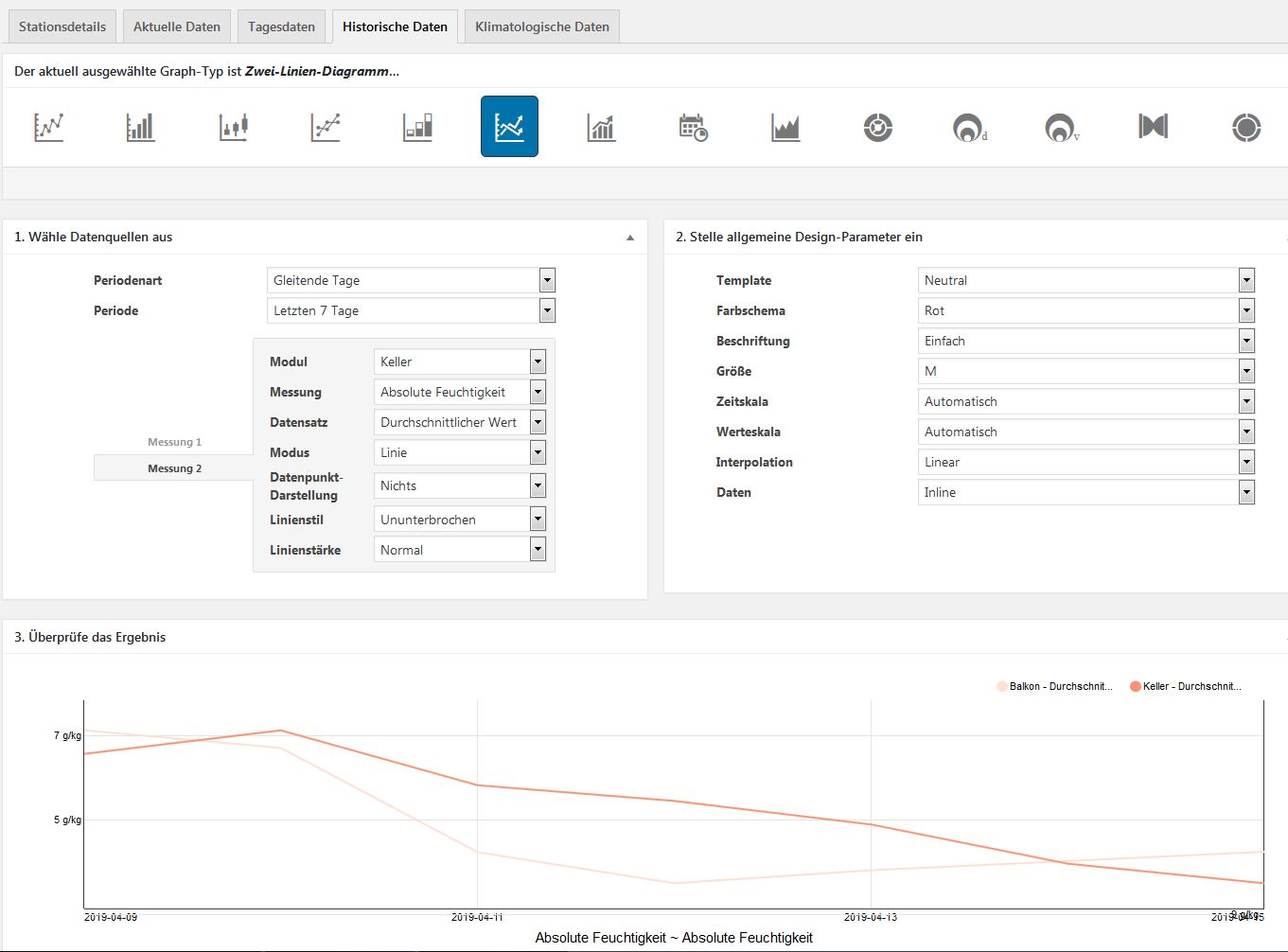This screenshot has width=1288, height=952.
Task: Open the Klimatologische Daten tab
Action: (542, 26)
